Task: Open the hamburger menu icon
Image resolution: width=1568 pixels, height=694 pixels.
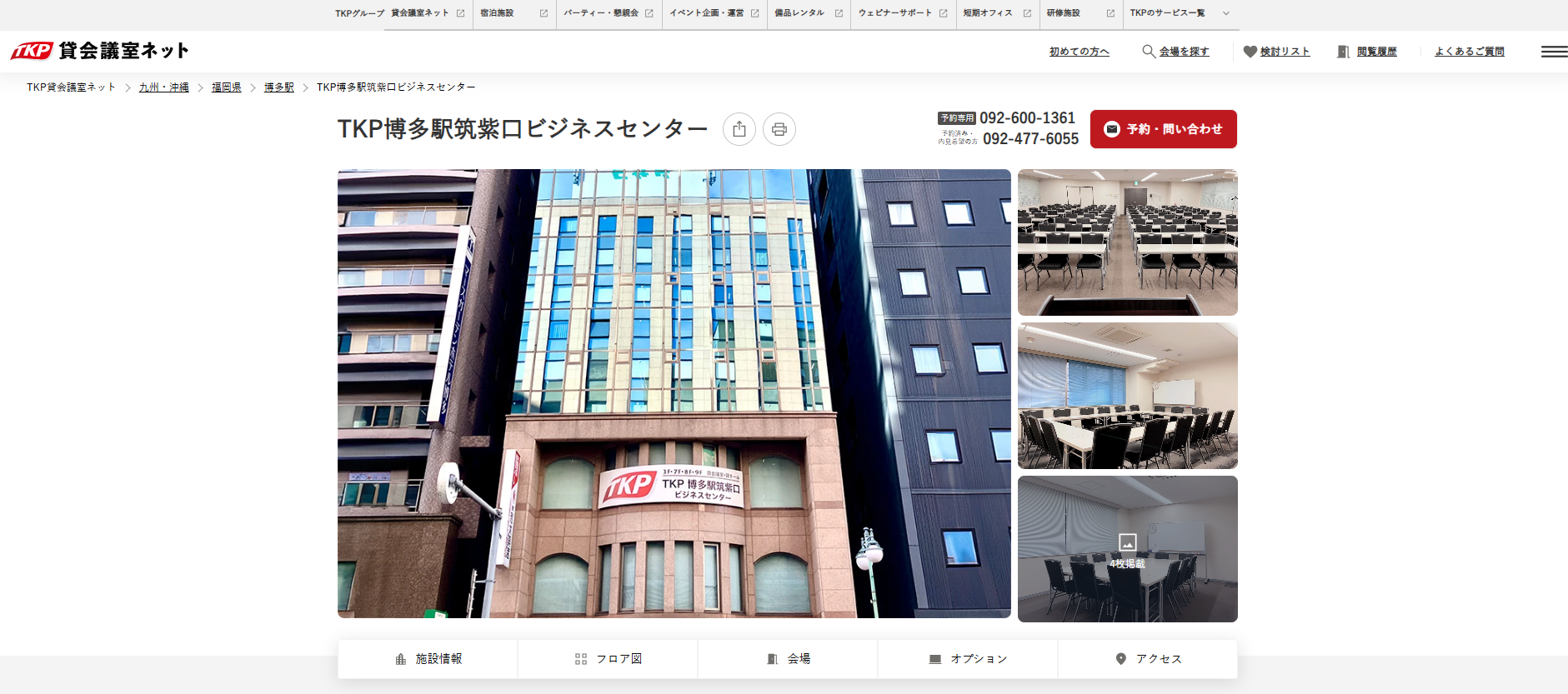Action: click(1553, 52)
